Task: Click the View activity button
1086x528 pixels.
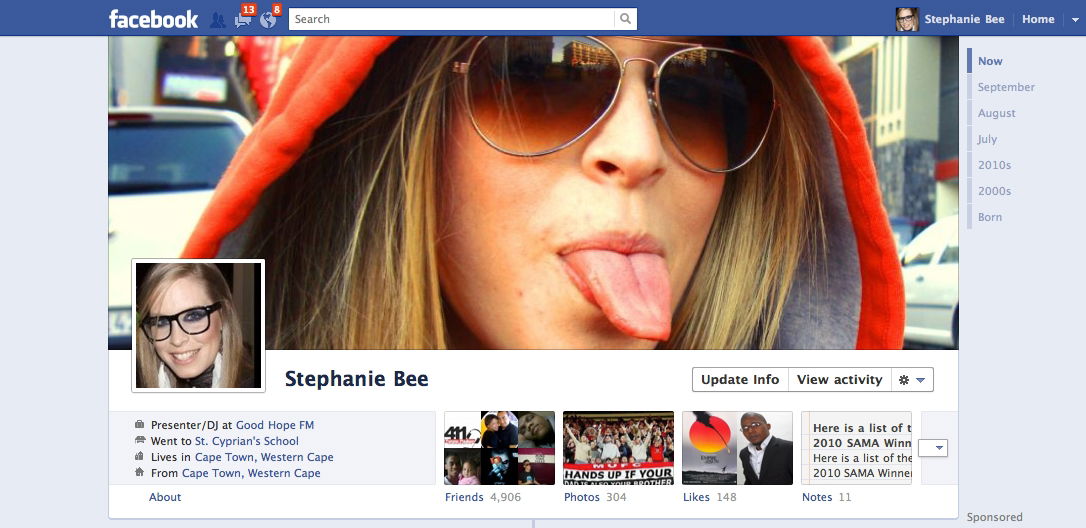Action: (839, 380)
